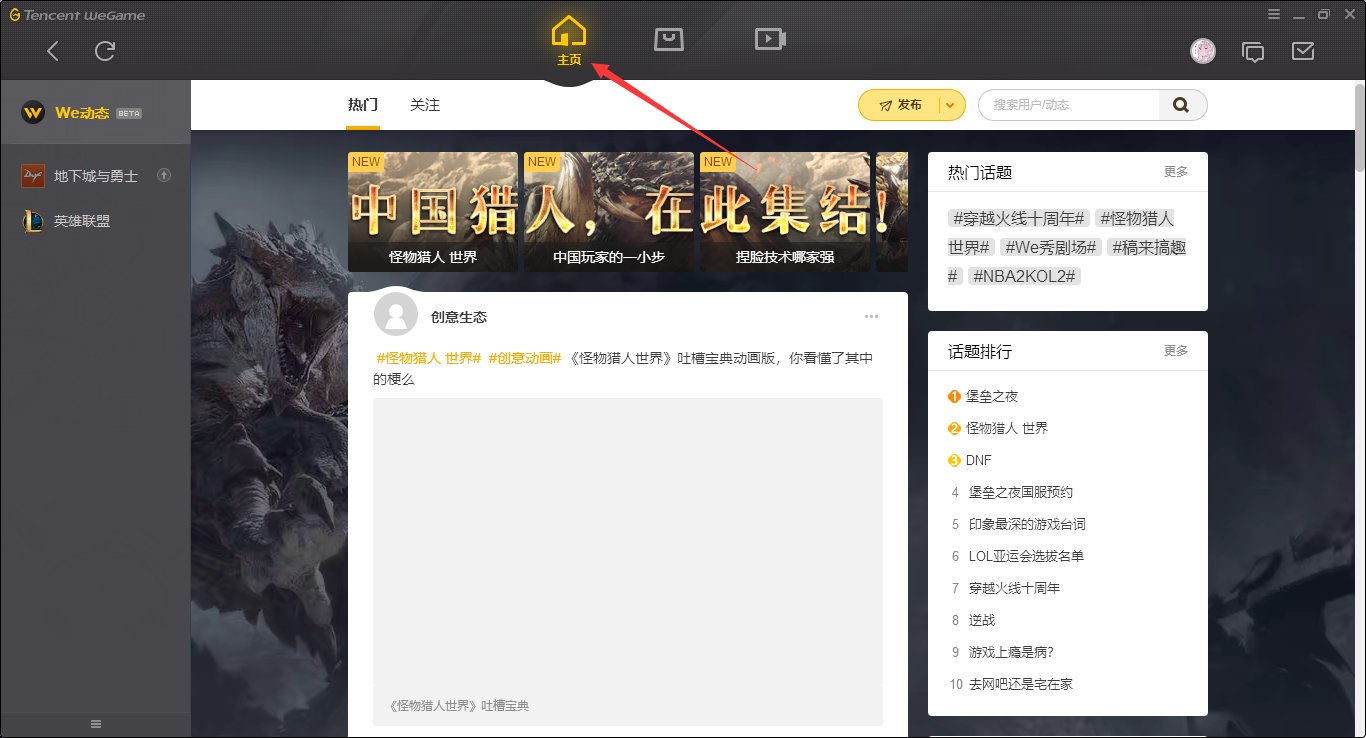Open the video center icon
The width and height of the screenshot is (1366, 738).
coord(769,40)
